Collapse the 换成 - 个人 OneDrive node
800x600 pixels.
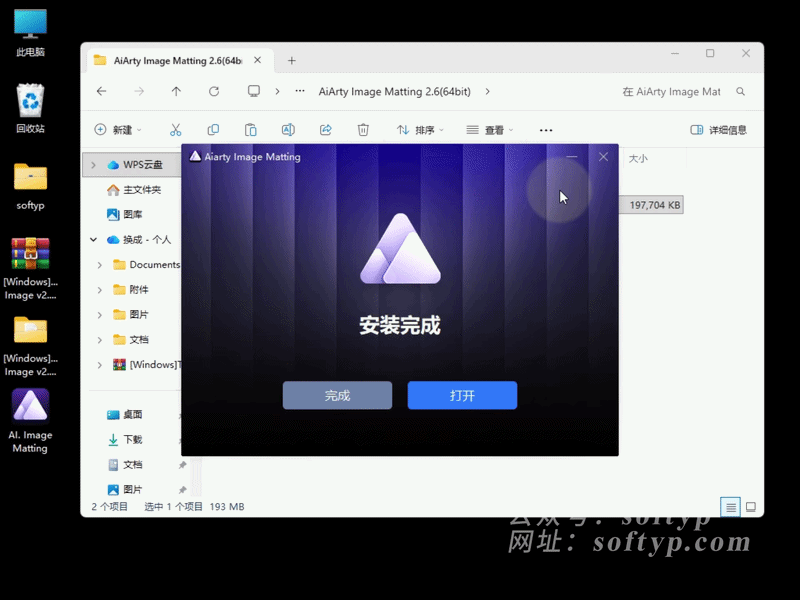pos(93,239)
